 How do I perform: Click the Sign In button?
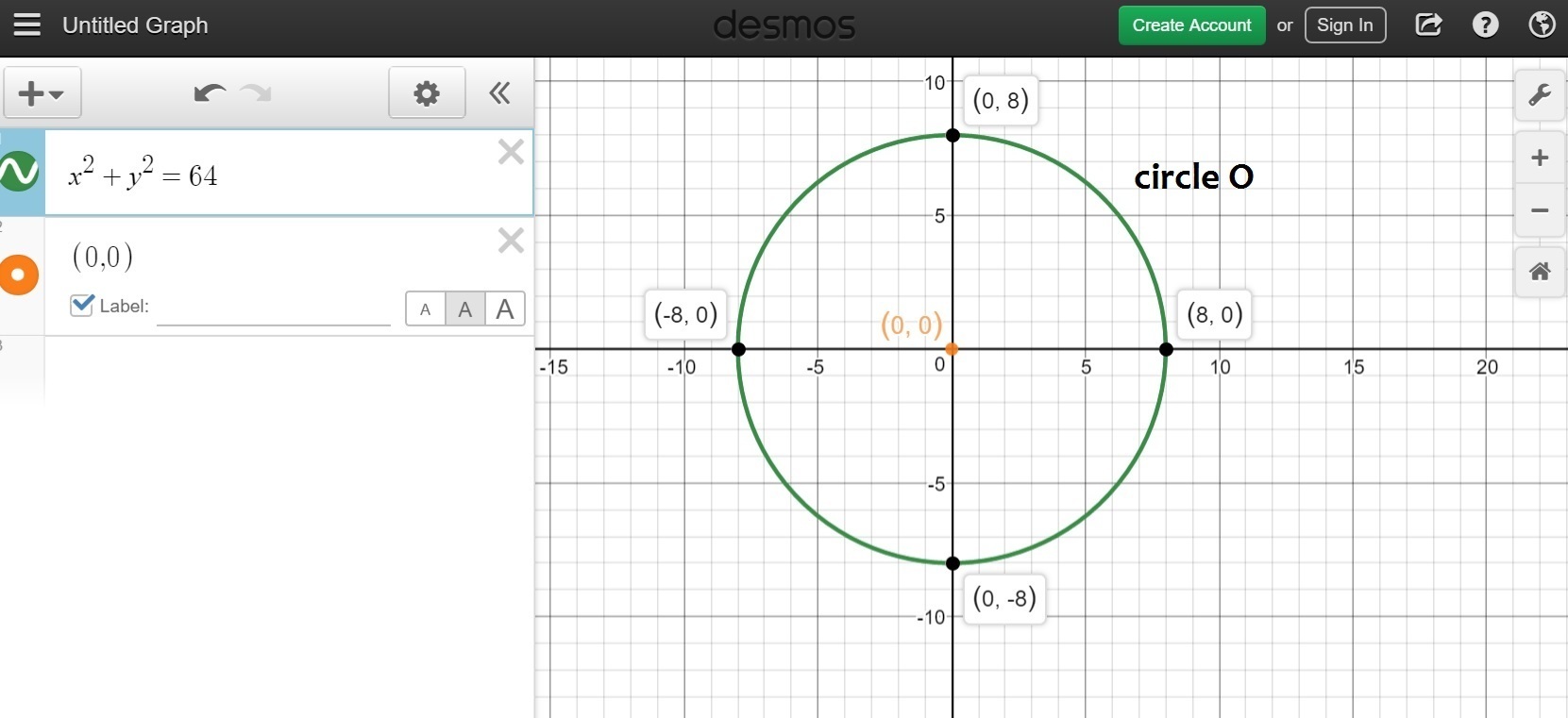pyautogui.click(x=1345, y=25)
